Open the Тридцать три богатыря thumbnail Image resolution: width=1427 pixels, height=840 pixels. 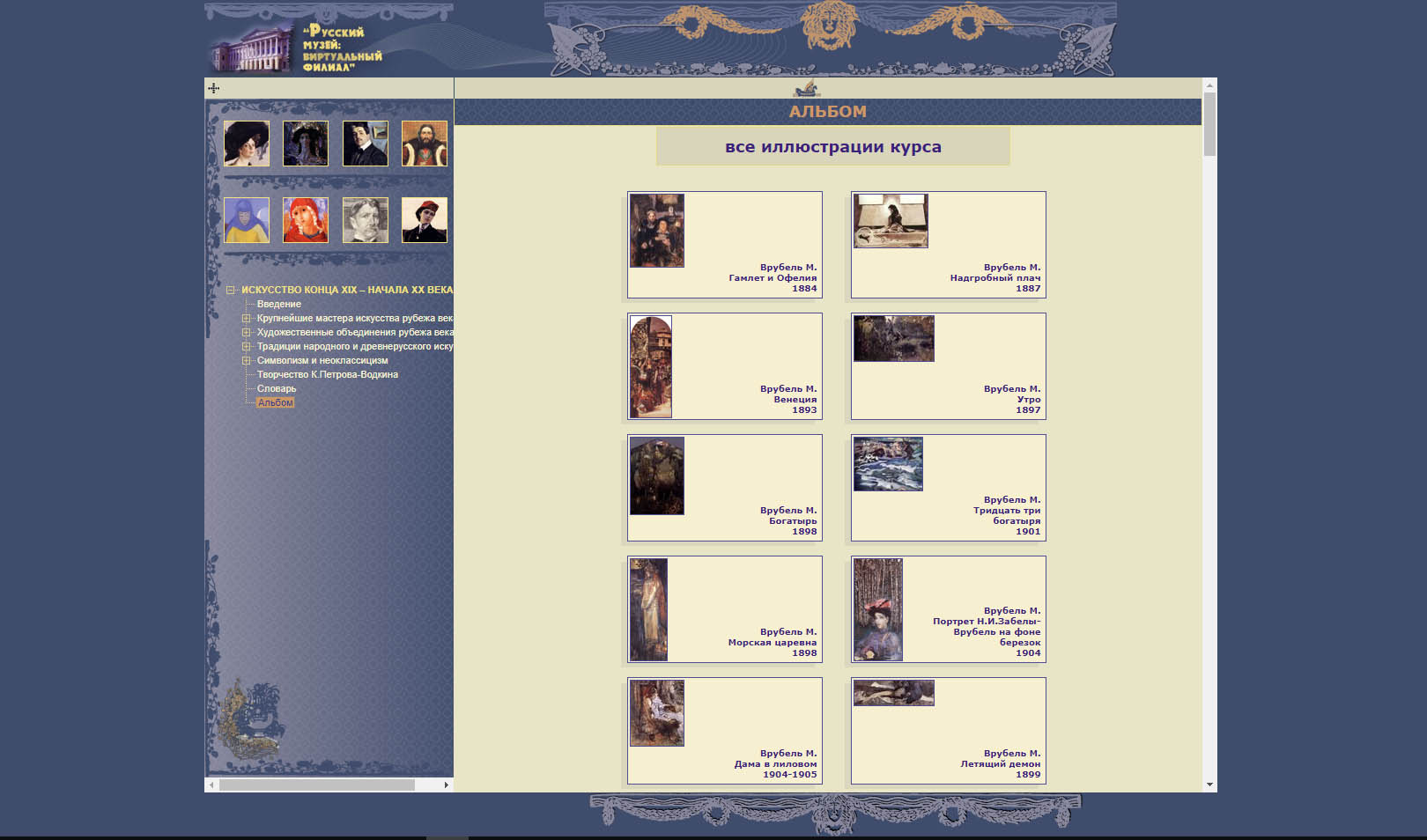tap(888, 464)
